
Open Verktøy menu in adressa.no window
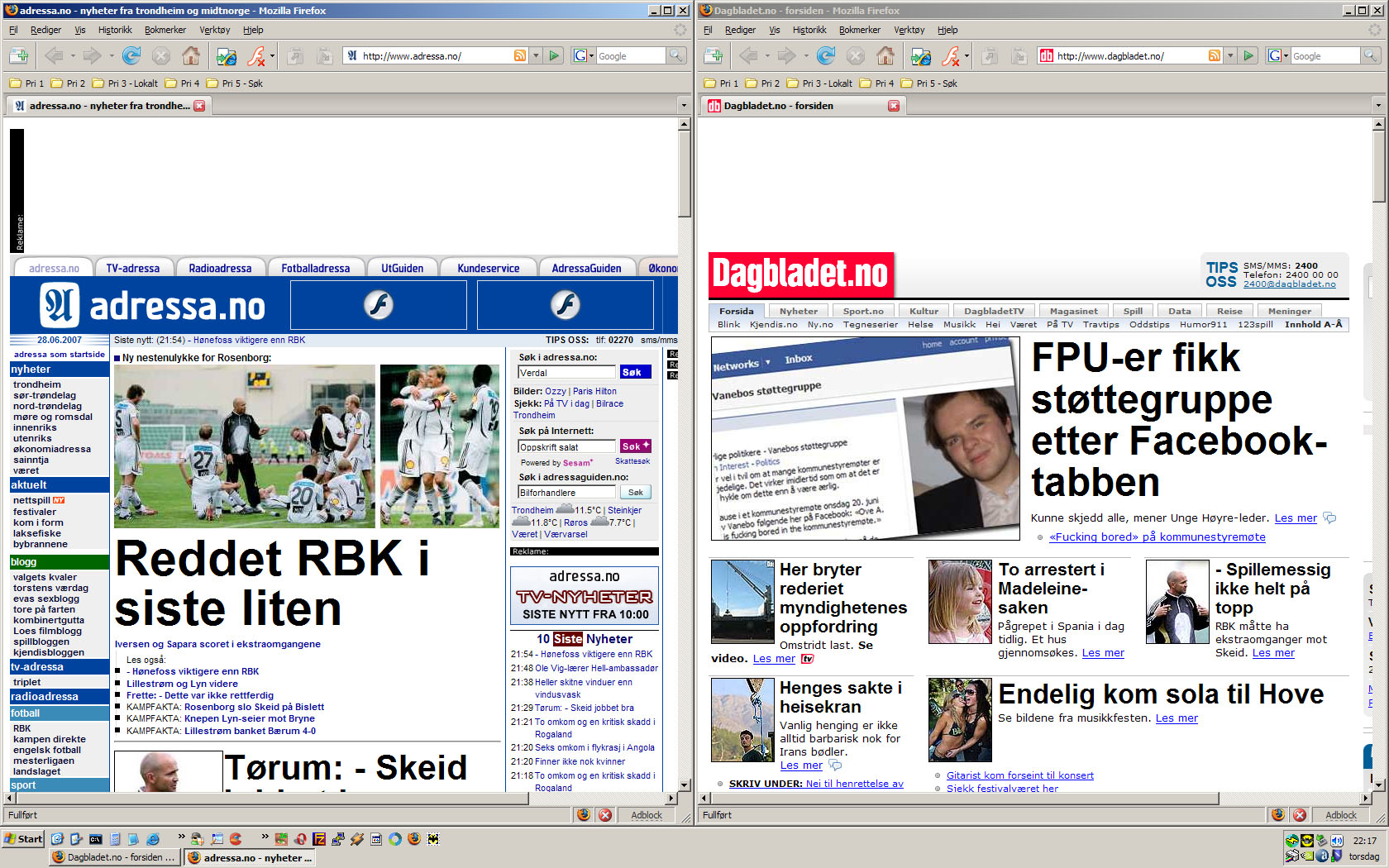[x=215, y=30]
